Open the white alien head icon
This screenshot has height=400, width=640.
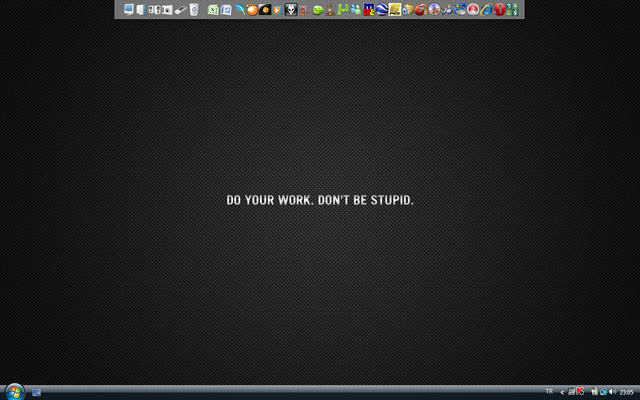[x=291, y=9]
